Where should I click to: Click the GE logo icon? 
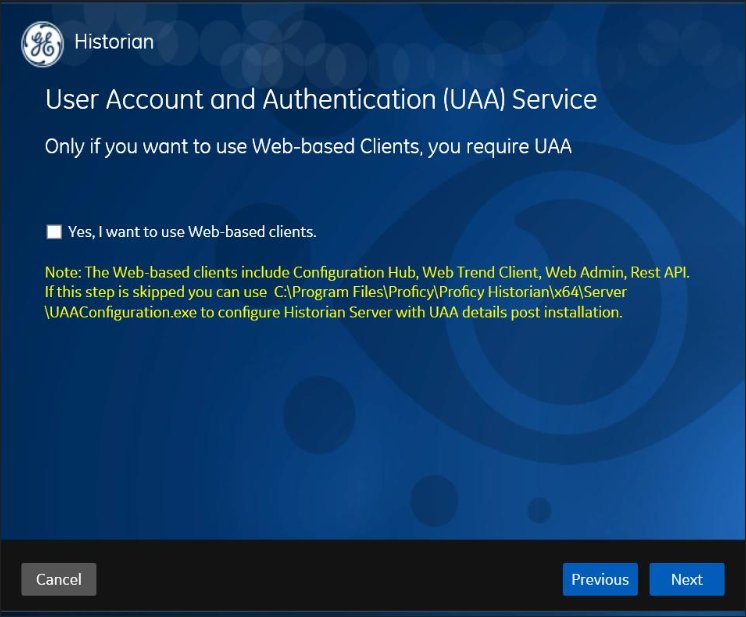coord(42,44)
